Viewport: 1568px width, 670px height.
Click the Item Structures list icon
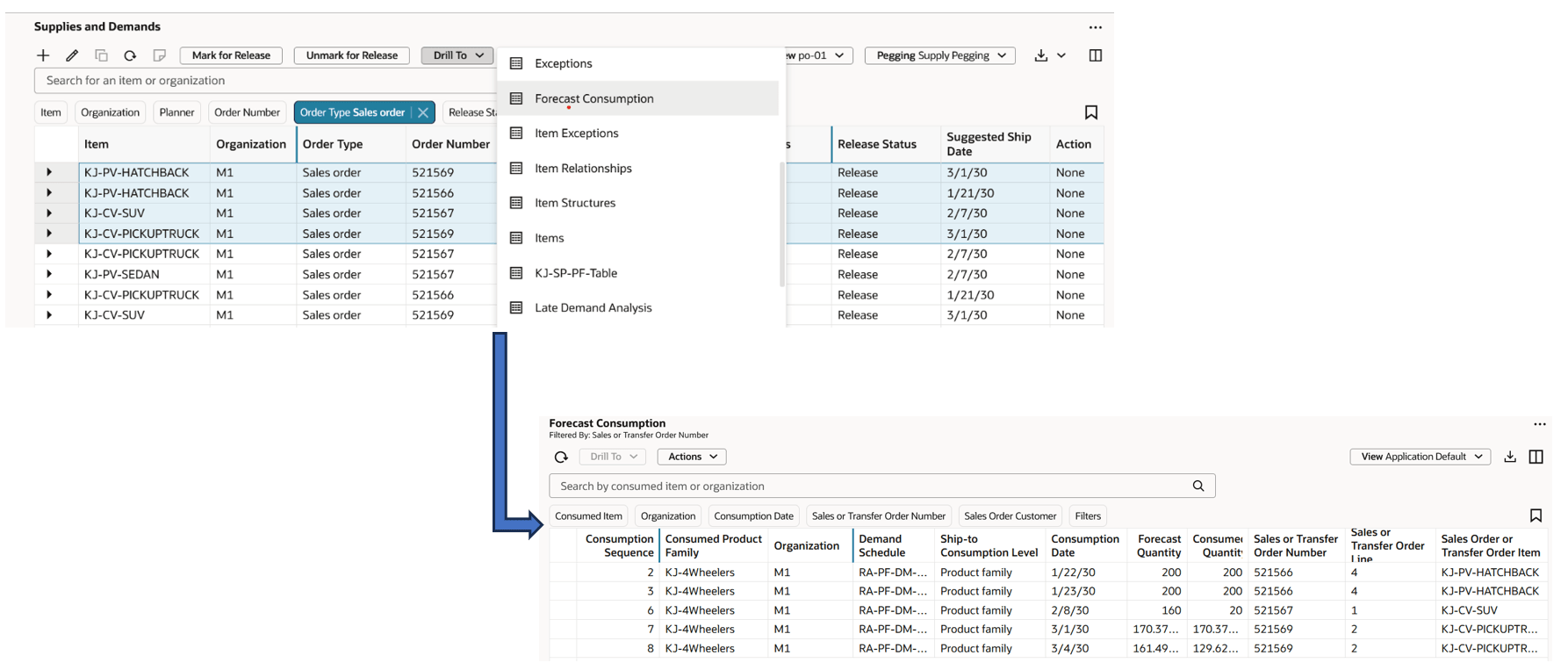(x=516, y=203)
